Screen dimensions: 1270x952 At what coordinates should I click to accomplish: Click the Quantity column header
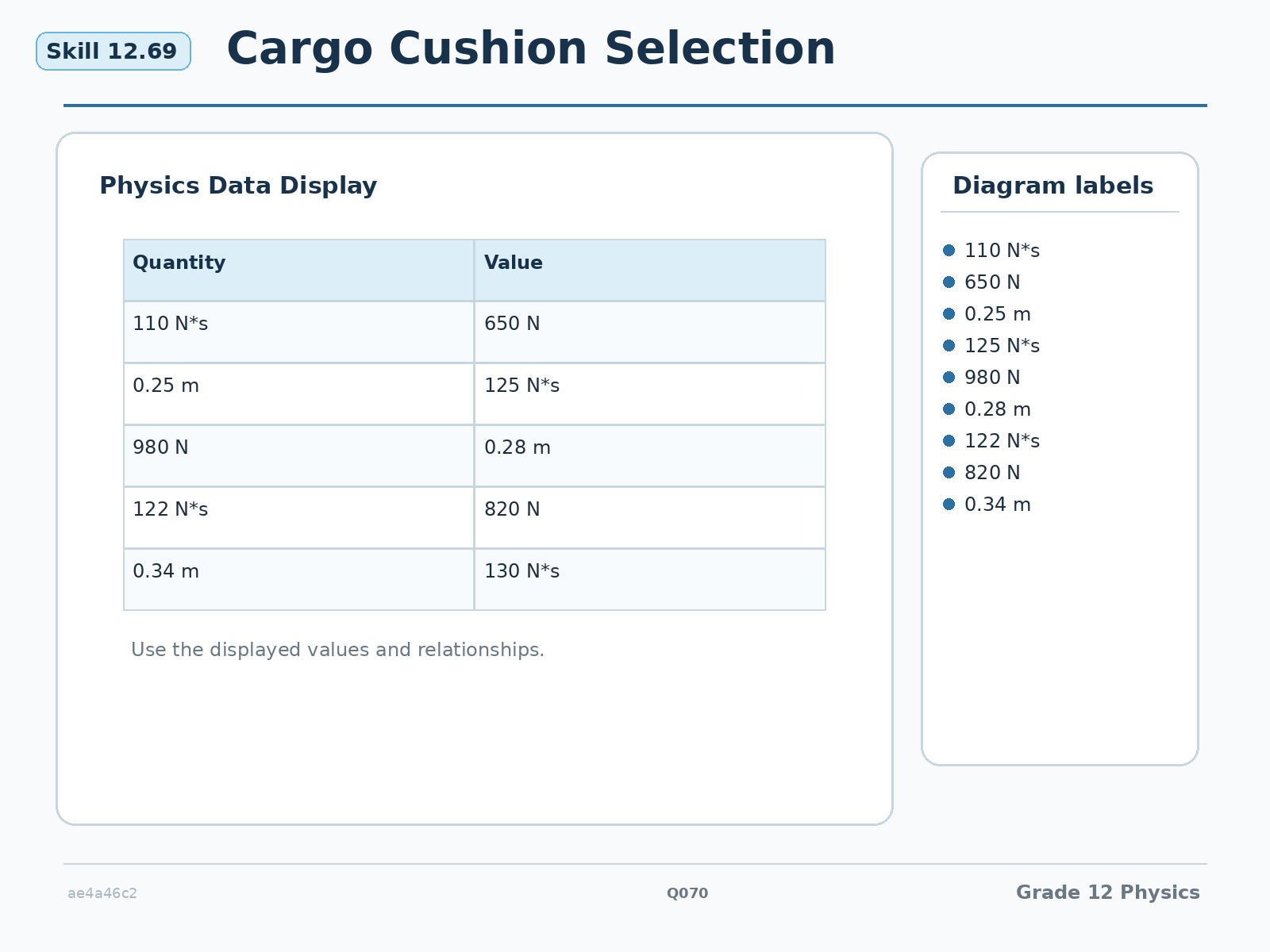299,271
